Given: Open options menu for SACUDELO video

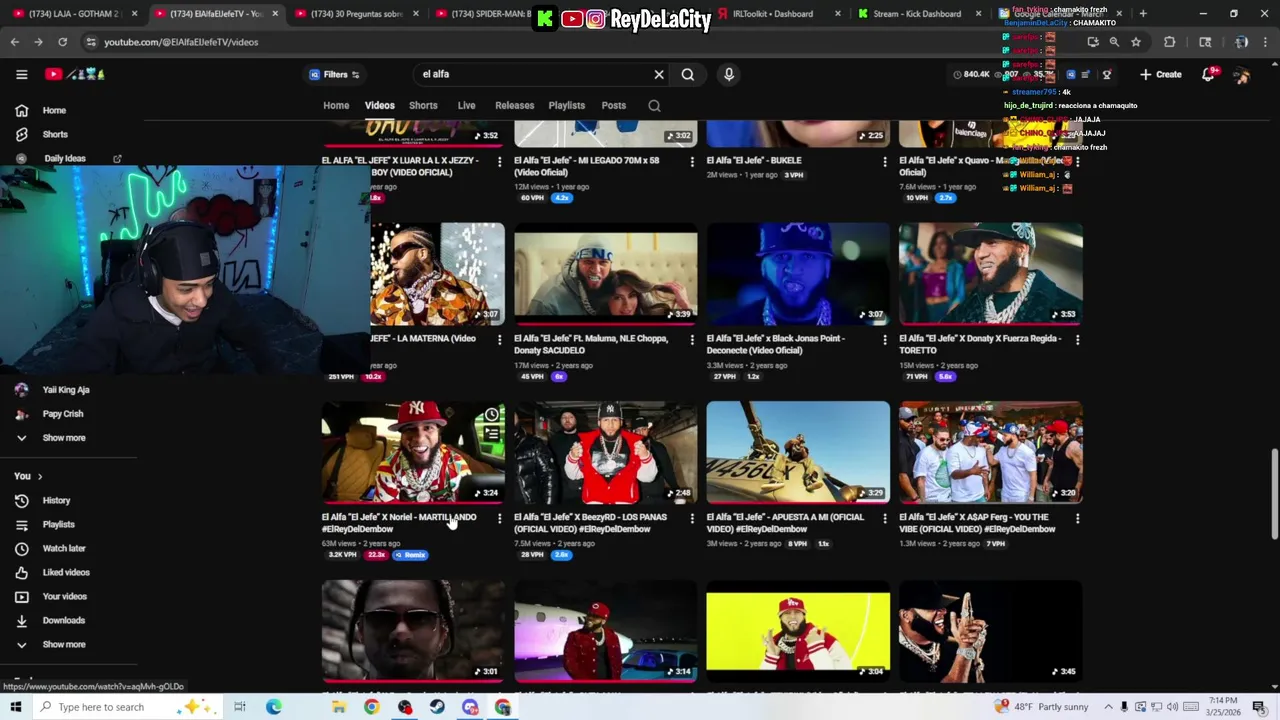Looking at the screenshot, I should click(x=692, y=339).
